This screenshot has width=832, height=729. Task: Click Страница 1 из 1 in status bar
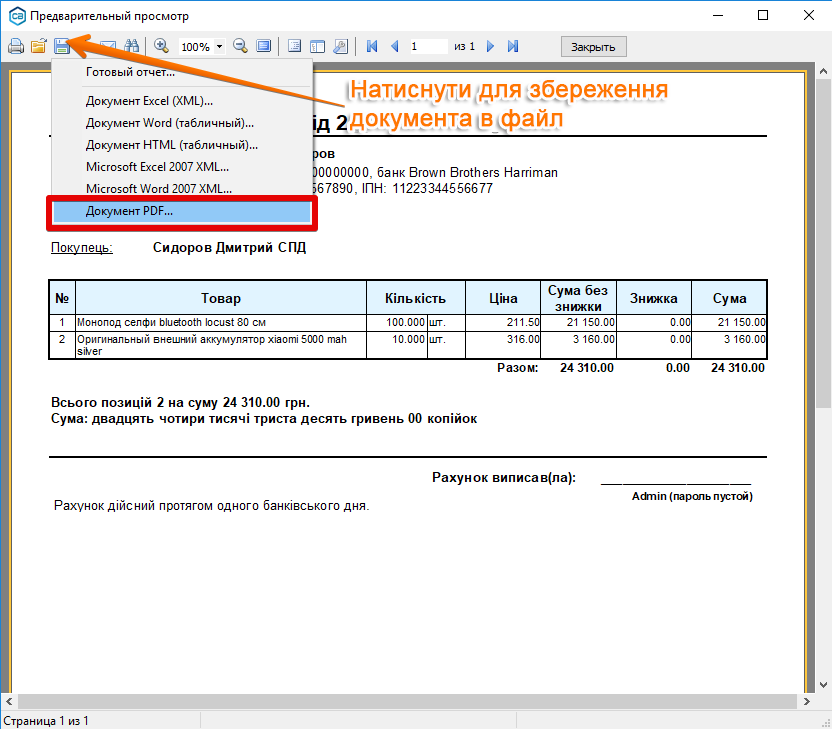point(46,721)
